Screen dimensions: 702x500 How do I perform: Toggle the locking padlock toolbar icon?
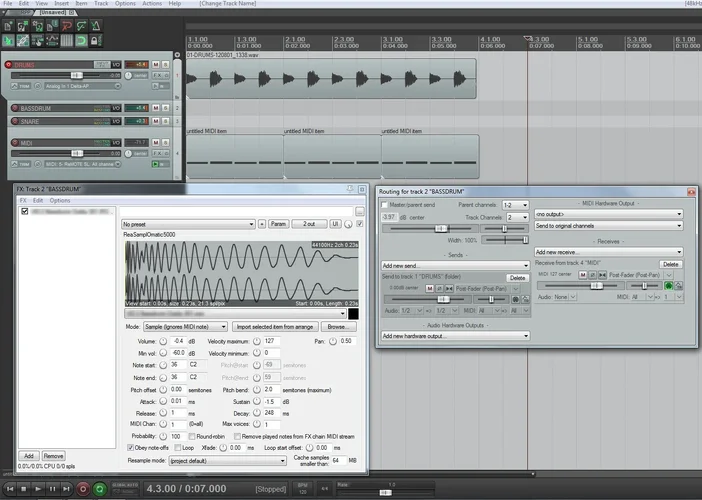click(x=95, y=41)
